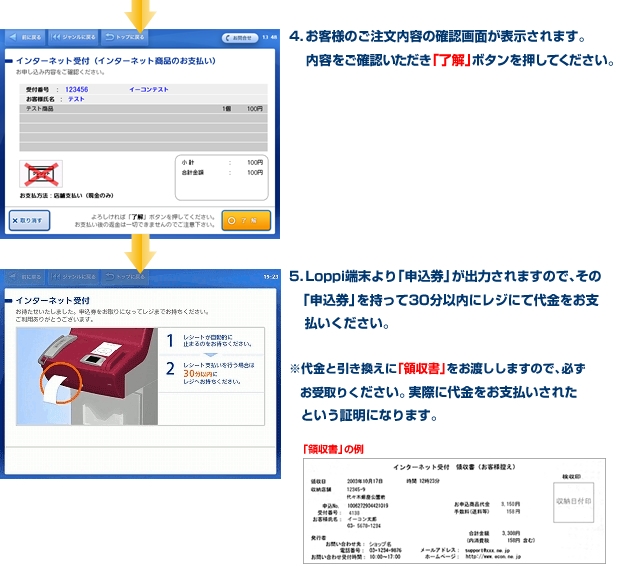
Task: Click the 電話番号 03-1234-9876 on the receipt
Action: 386,550
